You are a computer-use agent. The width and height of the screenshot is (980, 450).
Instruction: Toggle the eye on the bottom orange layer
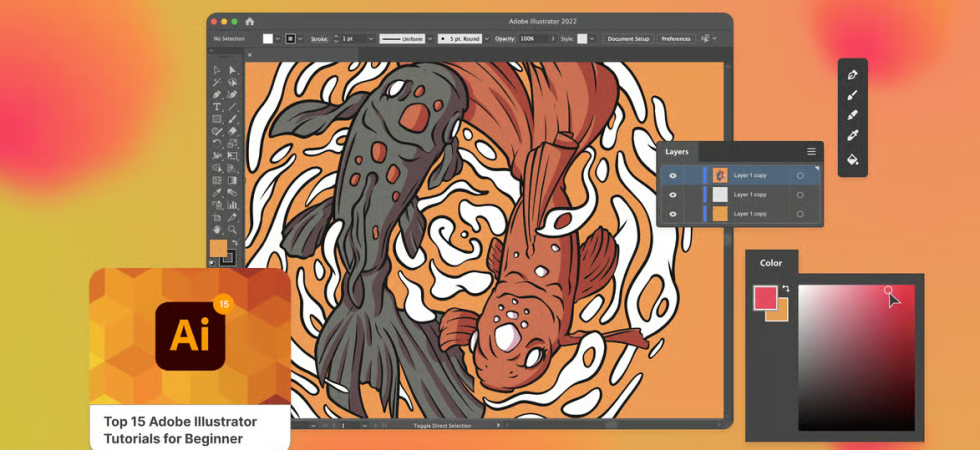(673, 214)
